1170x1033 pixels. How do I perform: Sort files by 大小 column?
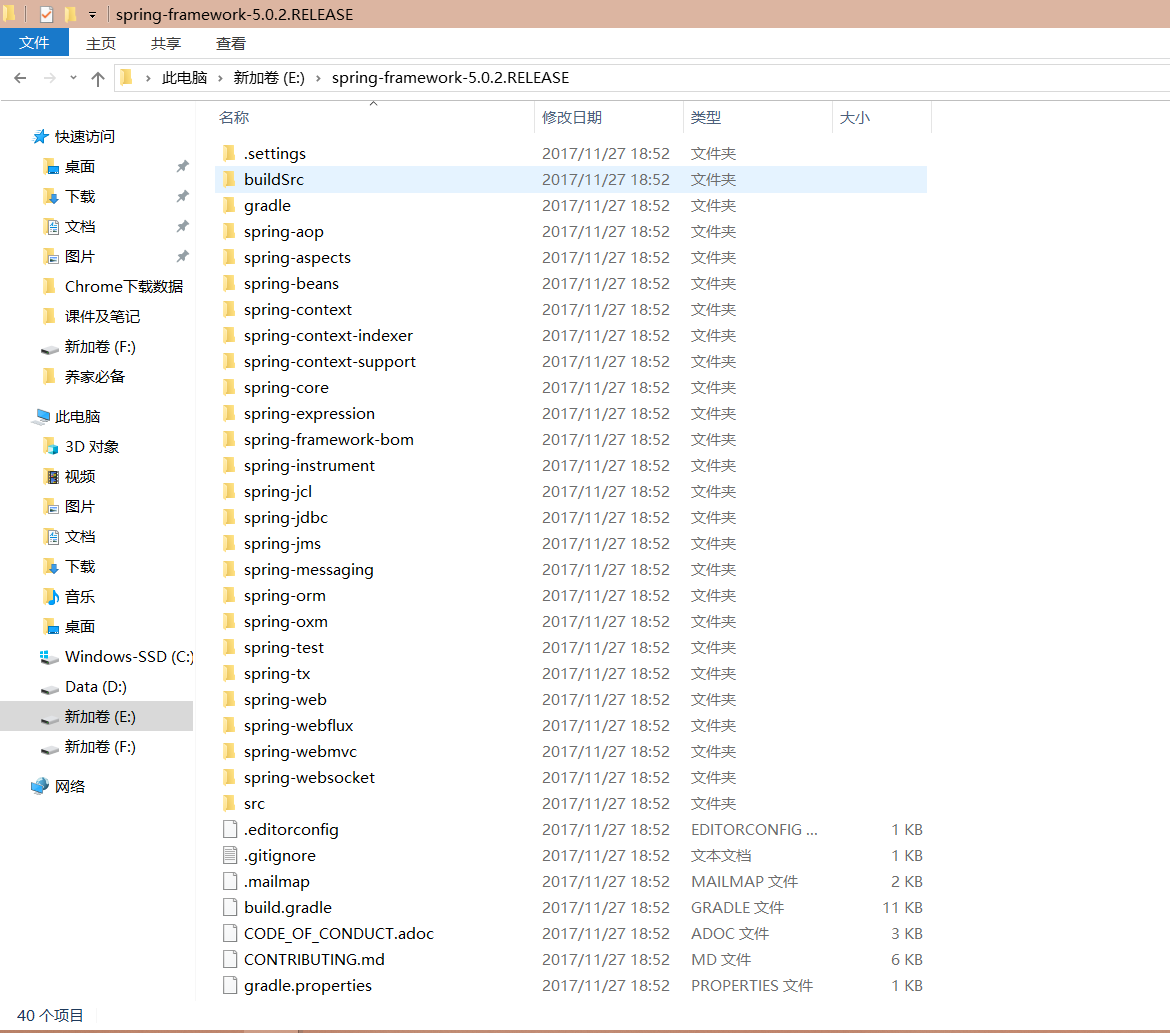click(855, 117)
